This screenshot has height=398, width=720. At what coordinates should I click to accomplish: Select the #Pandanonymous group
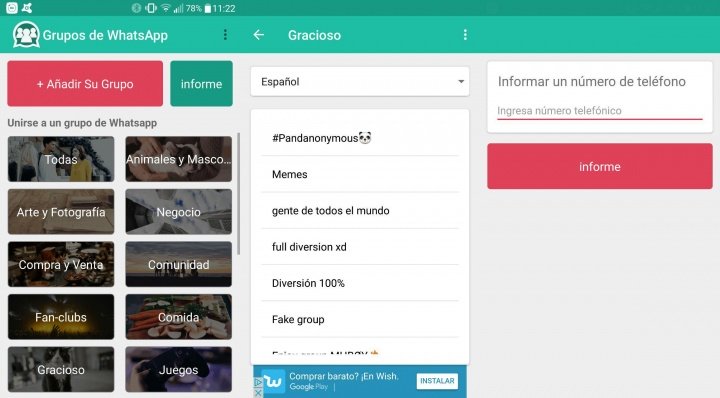coord(360,138)
